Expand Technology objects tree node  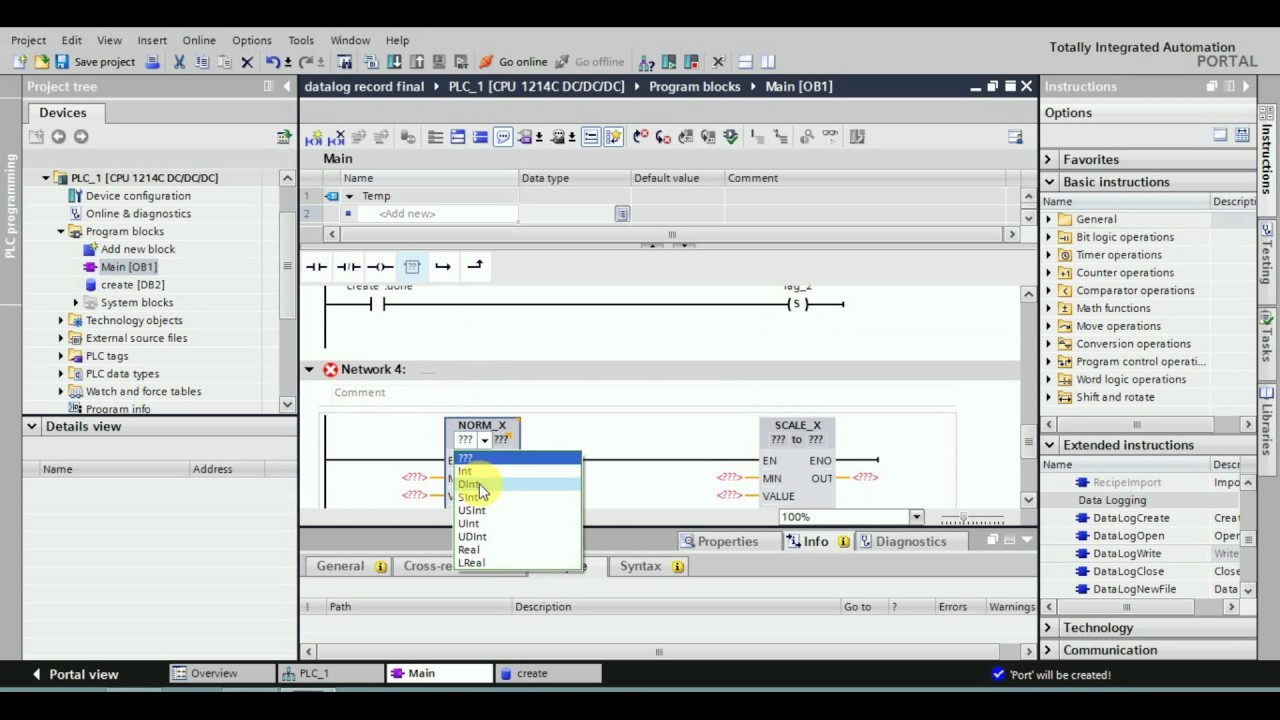coord(60,320)
